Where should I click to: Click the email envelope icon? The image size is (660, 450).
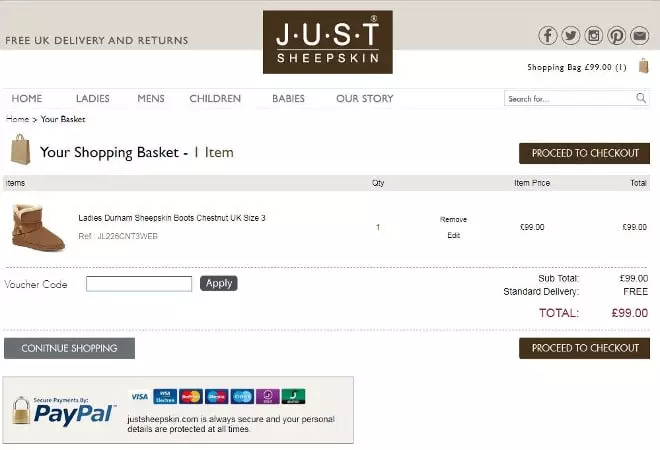click(x=639, y=35)
